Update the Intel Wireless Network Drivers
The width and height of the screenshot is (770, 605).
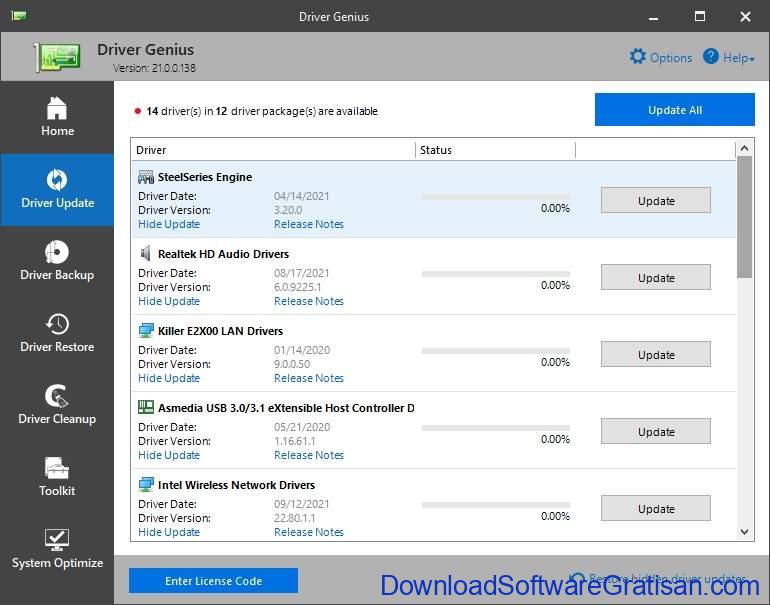coord(656,508)
